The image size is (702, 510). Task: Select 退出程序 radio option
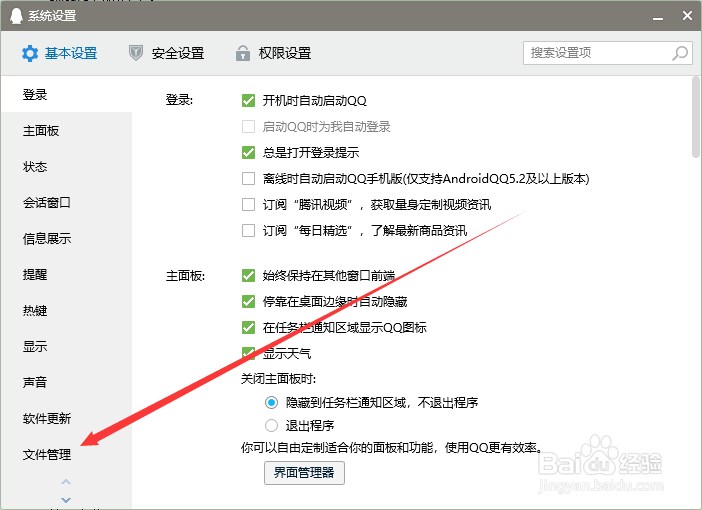[x=271, y=425]
